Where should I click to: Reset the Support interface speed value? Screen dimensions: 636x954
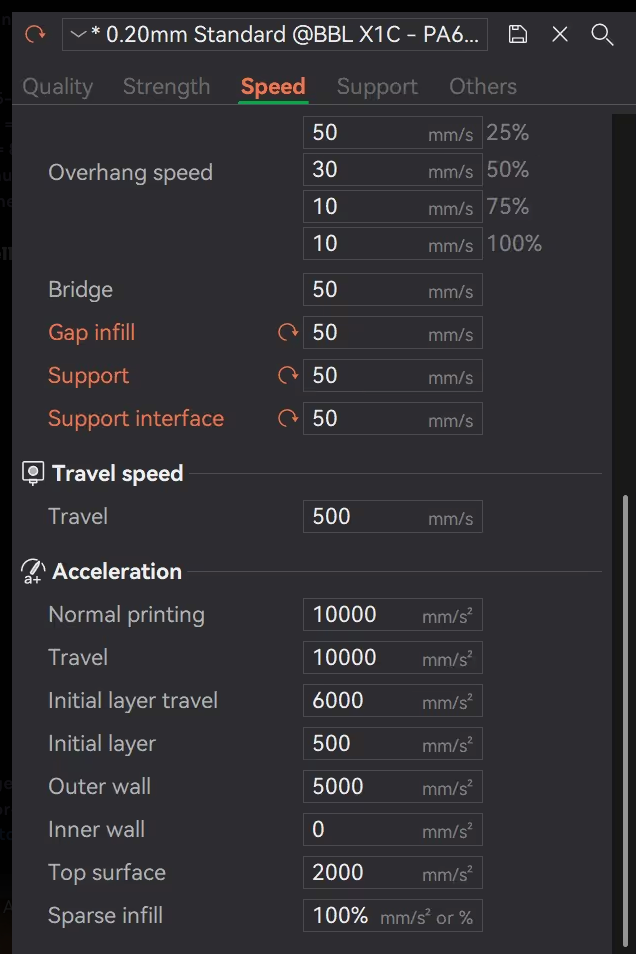pyautogui.click(x=288, y=419)
